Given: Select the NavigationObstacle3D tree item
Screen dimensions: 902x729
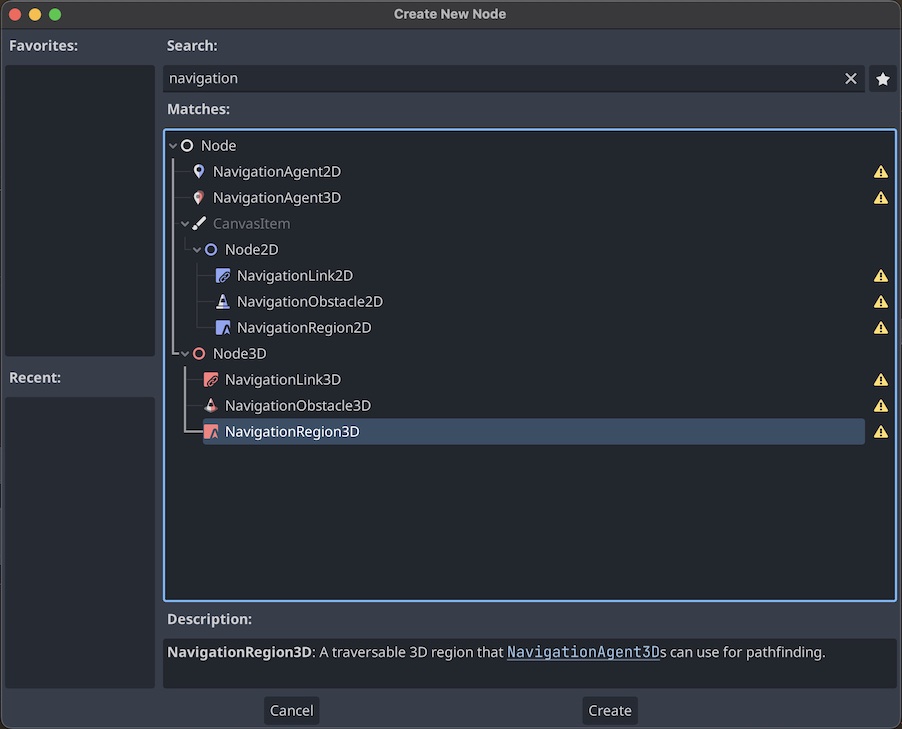Looking at the screenshot, I should (x=297, y=405).
